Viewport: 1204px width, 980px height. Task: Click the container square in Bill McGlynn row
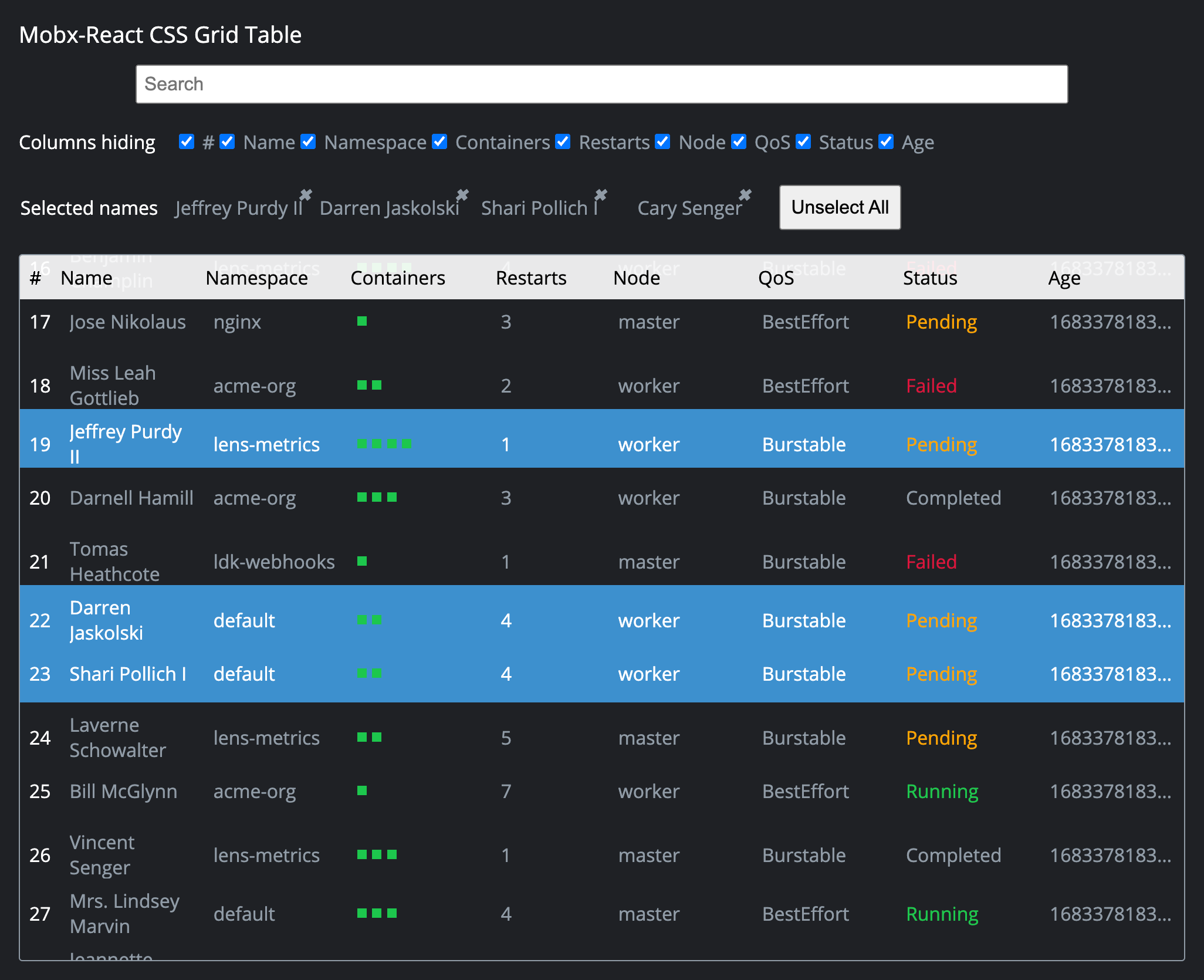coord(362,790)
